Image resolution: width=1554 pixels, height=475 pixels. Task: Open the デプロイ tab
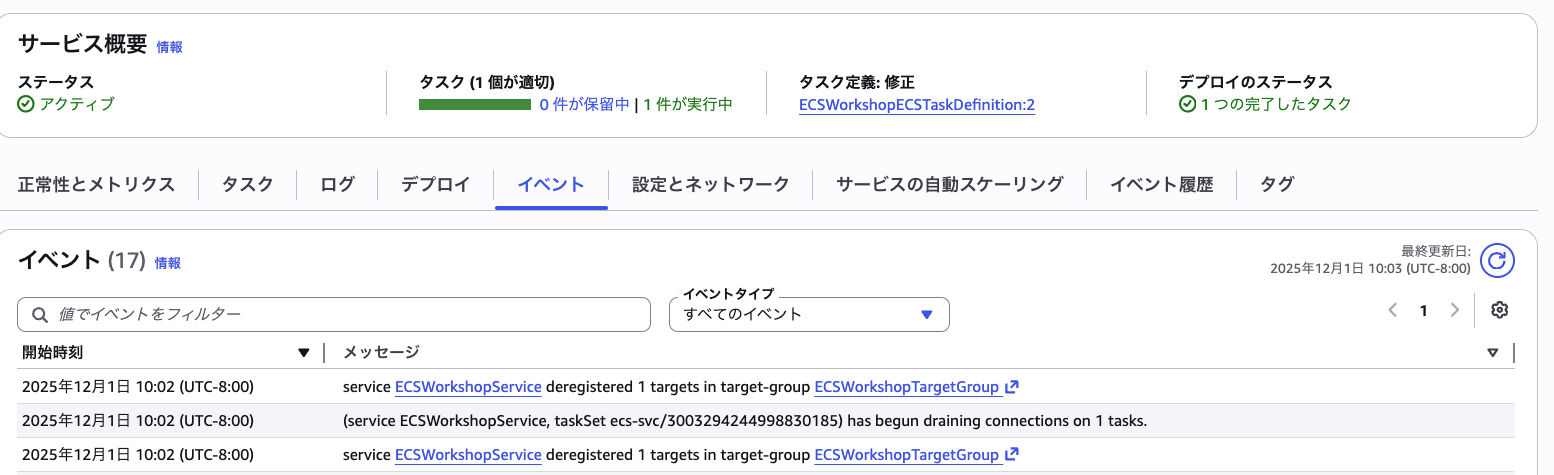click(435, 184)
